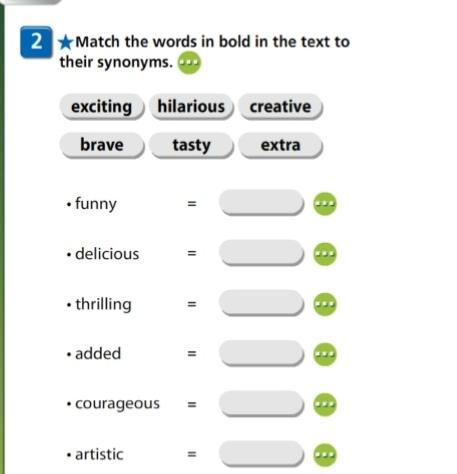Click the answer box for funny
The height and width of the screenshot is (474, 457).
click(261, 202)
